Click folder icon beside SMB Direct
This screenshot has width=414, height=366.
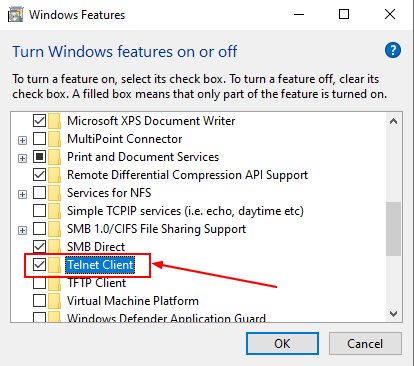pos(54,247)
